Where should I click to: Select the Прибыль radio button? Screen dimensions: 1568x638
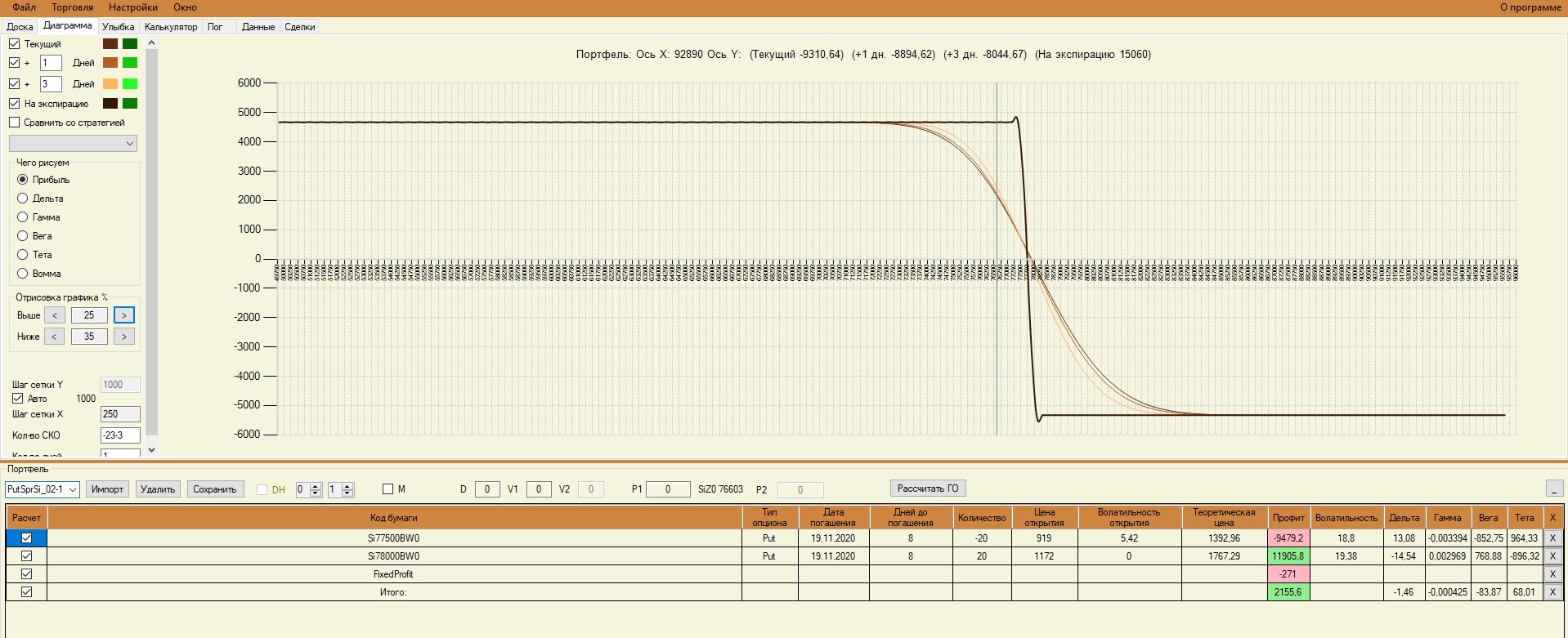pyautogui.click(x=23, y=180)
